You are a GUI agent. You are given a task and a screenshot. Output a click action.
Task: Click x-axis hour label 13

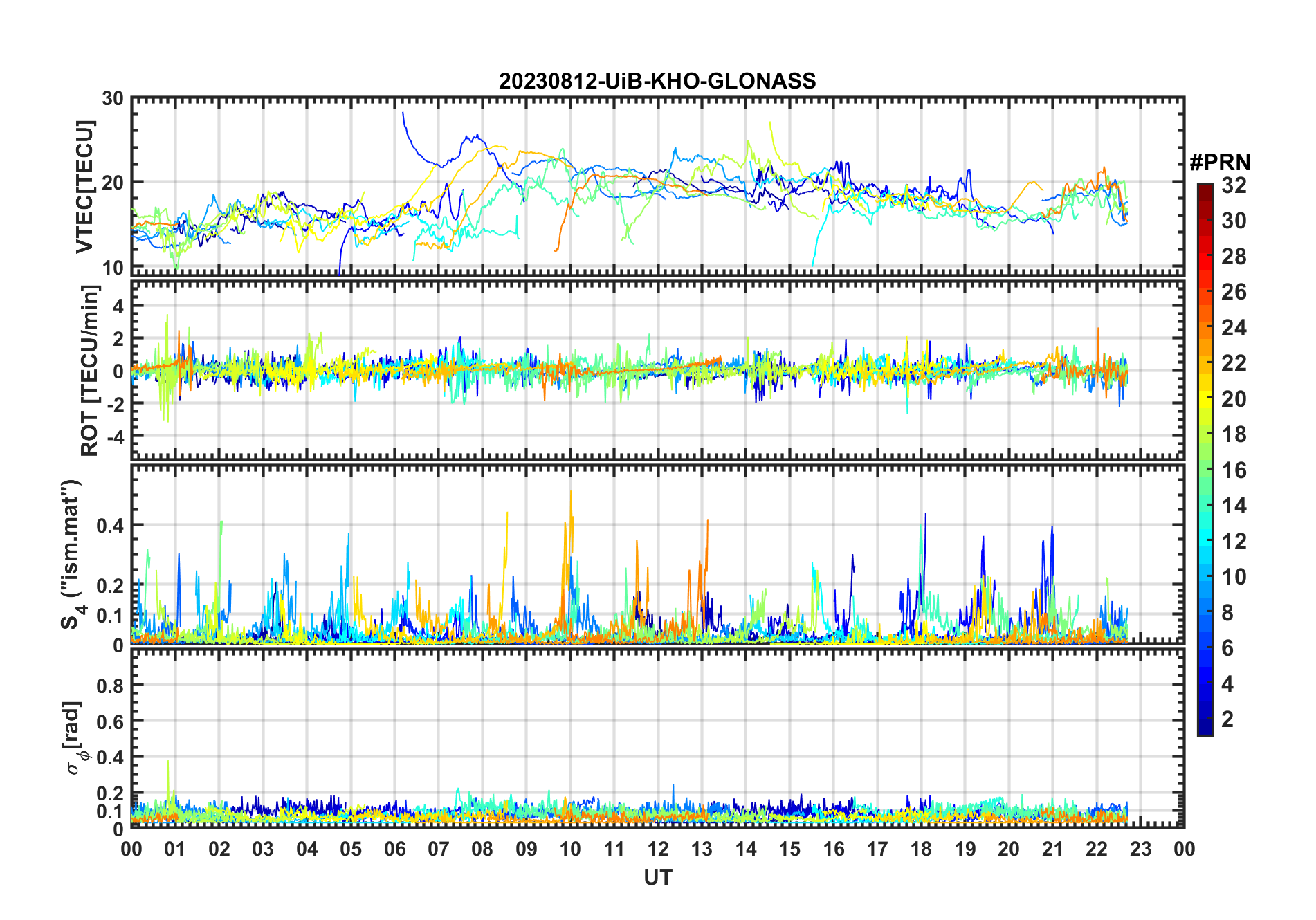702,849
